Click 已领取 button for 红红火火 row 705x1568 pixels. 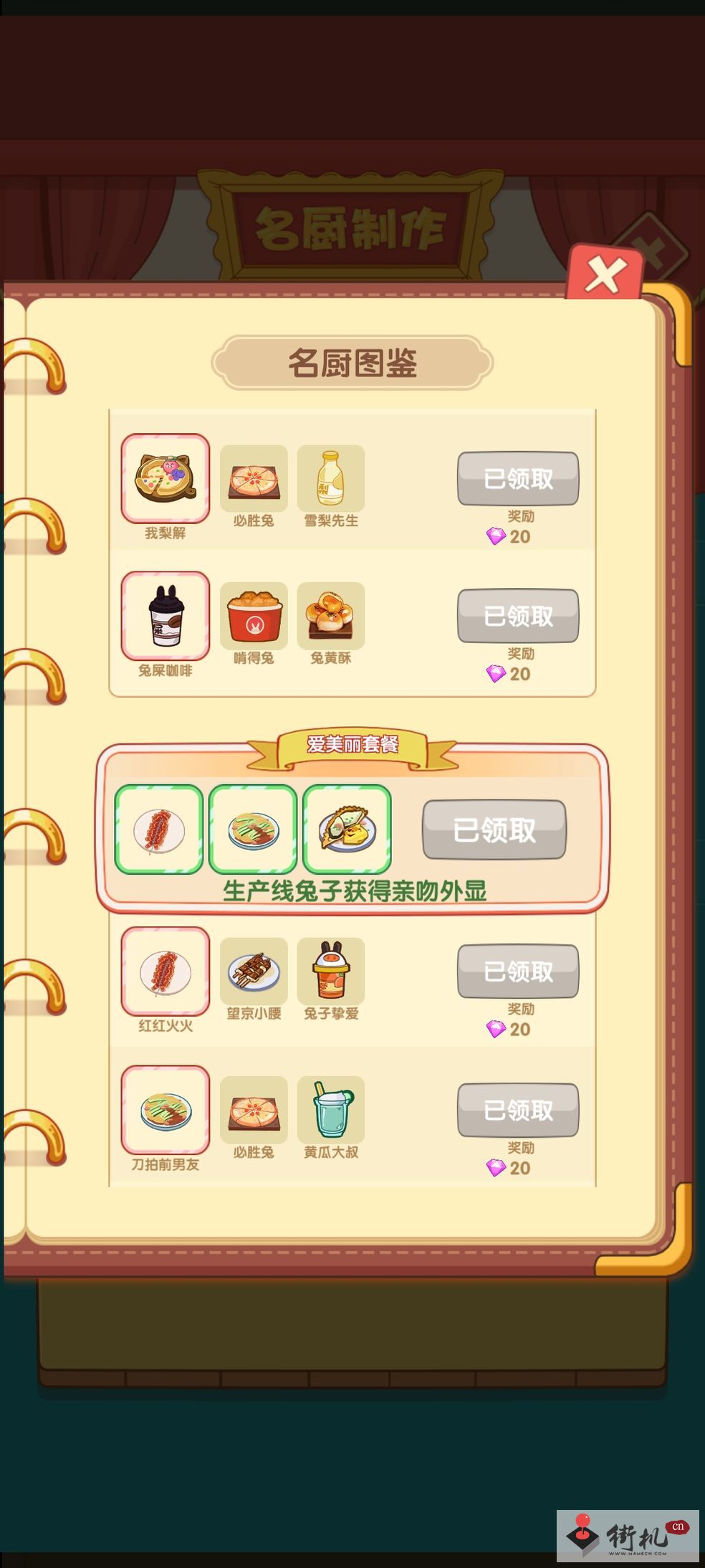518,971
